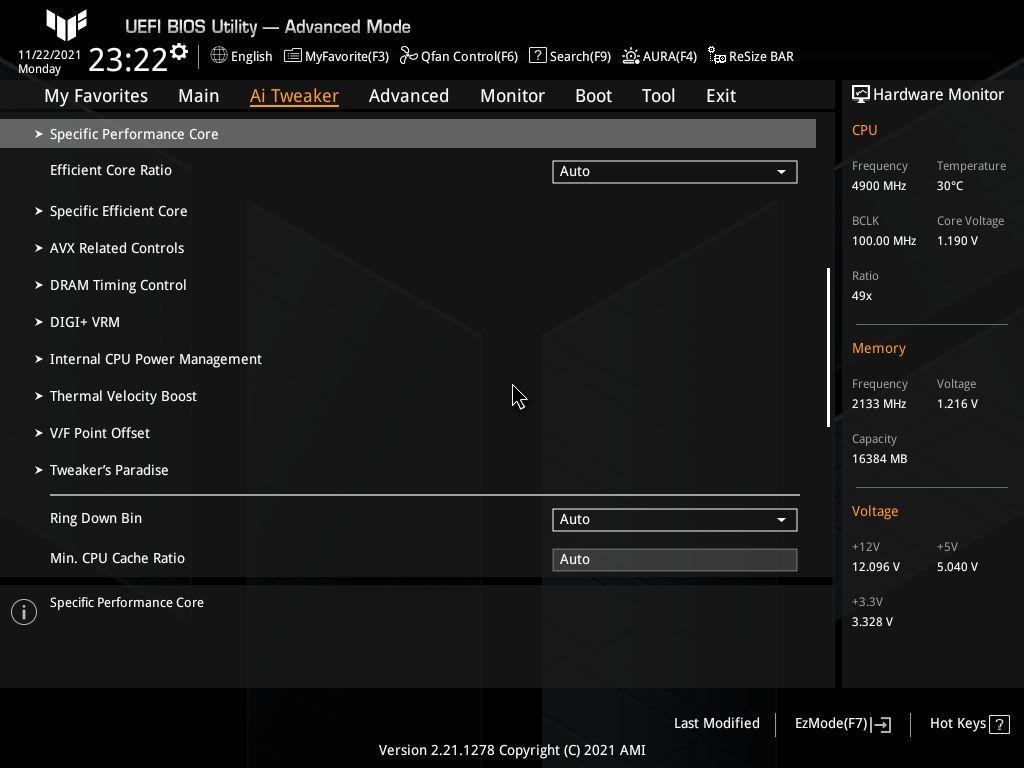Click AURA(F4) label

coord(669,57)
